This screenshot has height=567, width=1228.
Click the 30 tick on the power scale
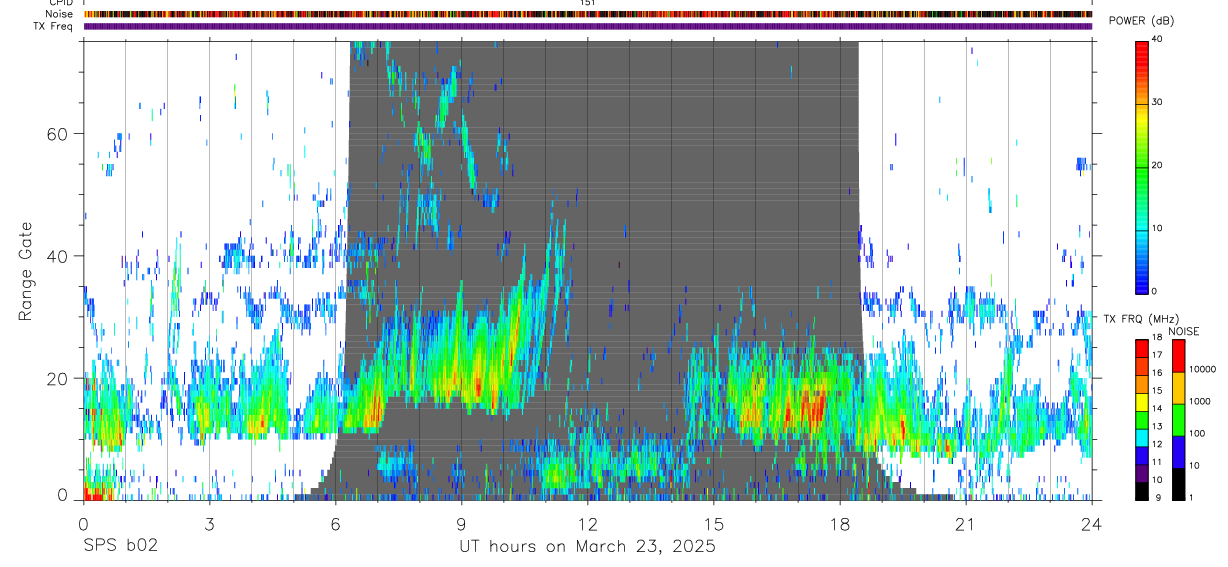click(1157, 102)
